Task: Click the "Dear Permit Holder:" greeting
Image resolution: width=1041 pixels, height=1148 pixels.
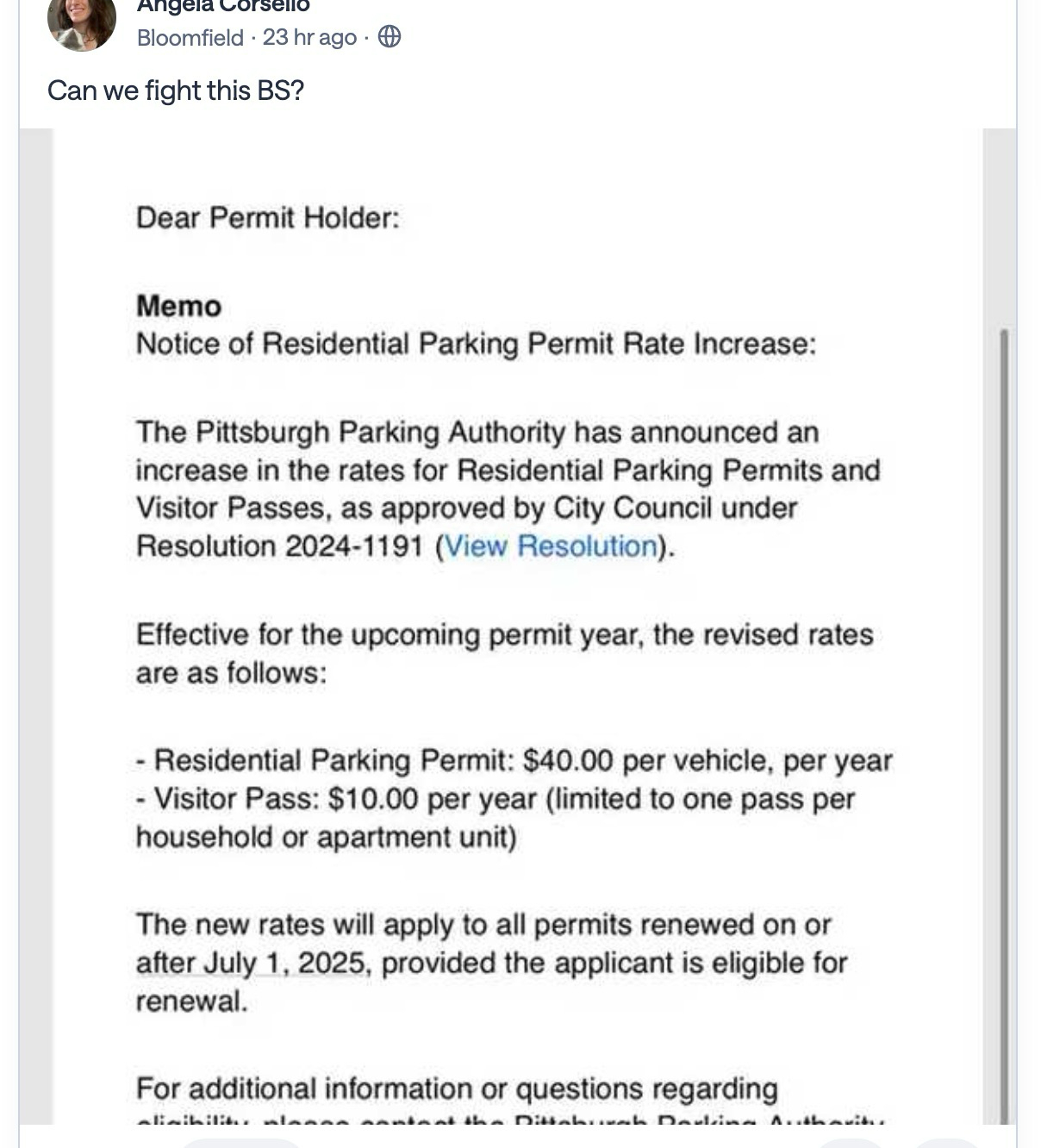Action: tap(268, 217)
